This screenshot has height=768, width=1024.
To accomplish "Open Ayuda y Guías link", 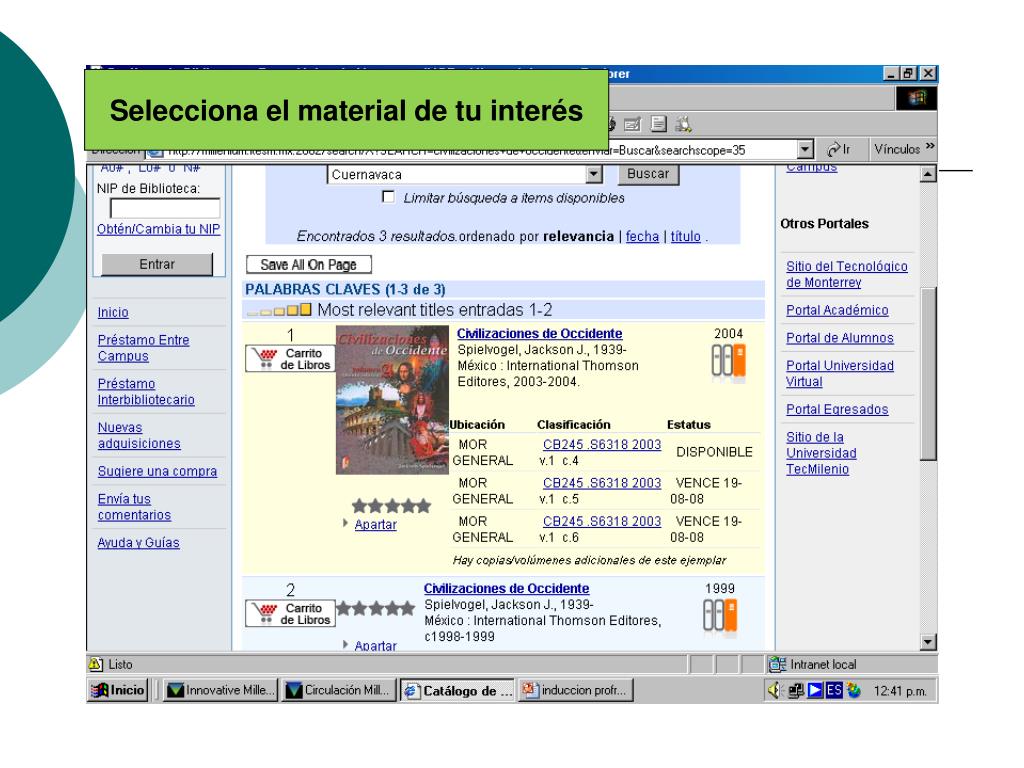I will [138, 543].
